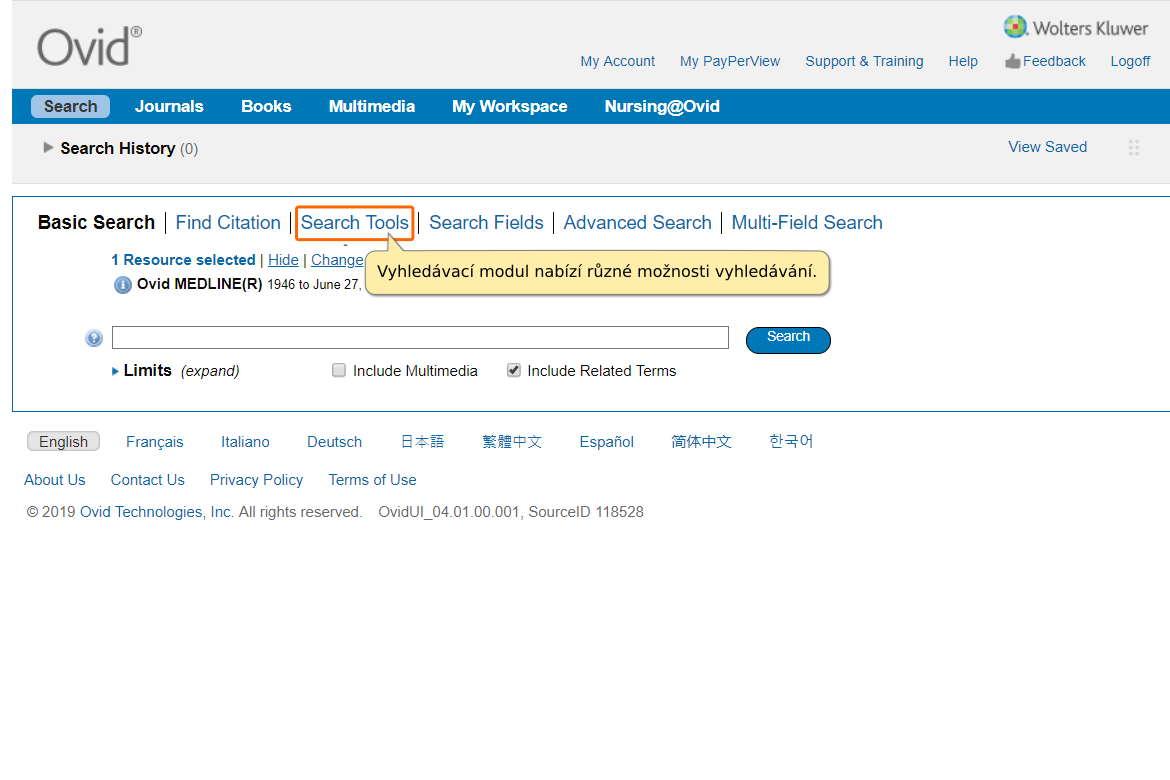Screen dimensions: 1170x780
Task: Switch language to Simplified Chinese 简体中文
Action: tap(701, 442)
